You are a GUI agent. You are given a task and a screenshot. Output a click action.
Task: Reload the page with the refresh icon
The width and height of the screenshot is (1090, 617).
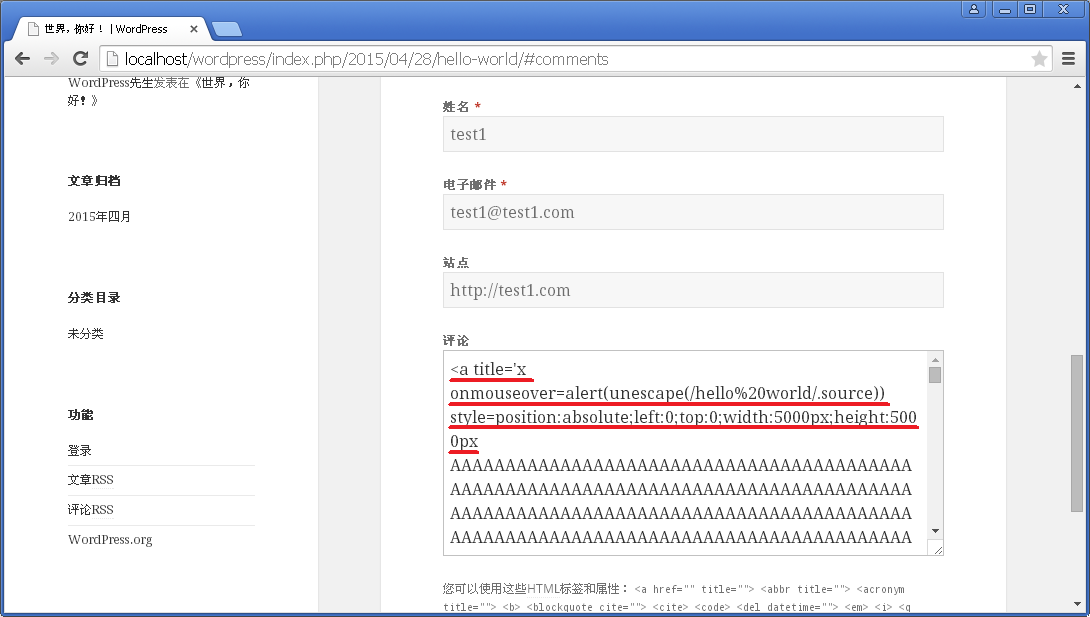(80, 59)
